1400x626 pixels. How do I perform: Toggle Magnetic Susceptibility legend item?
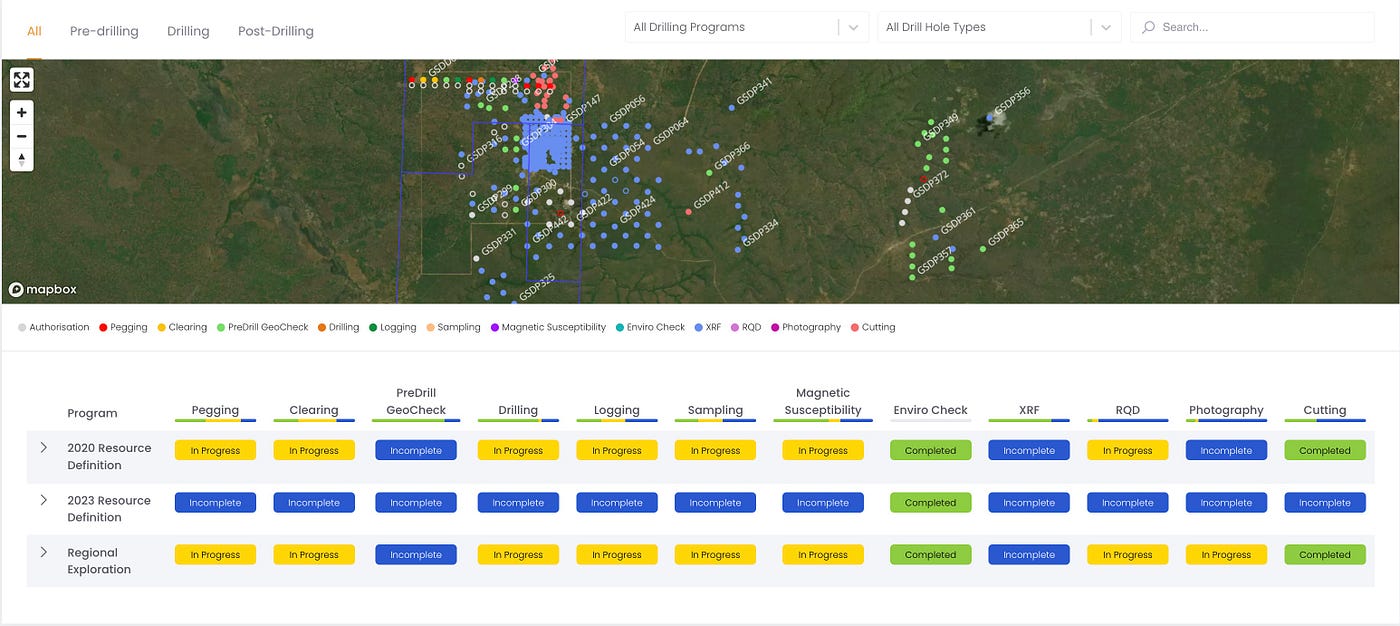[548, 327]
